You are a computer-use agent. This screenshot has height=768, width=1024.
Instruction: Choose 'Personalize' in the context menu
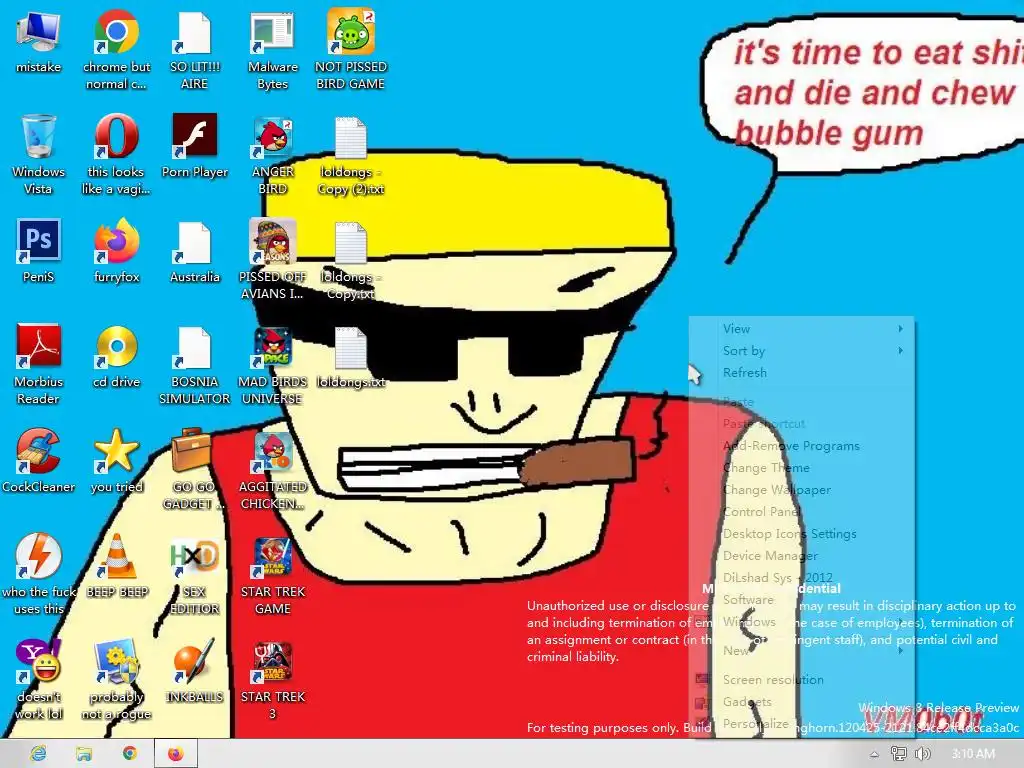[x=756, y=724]
